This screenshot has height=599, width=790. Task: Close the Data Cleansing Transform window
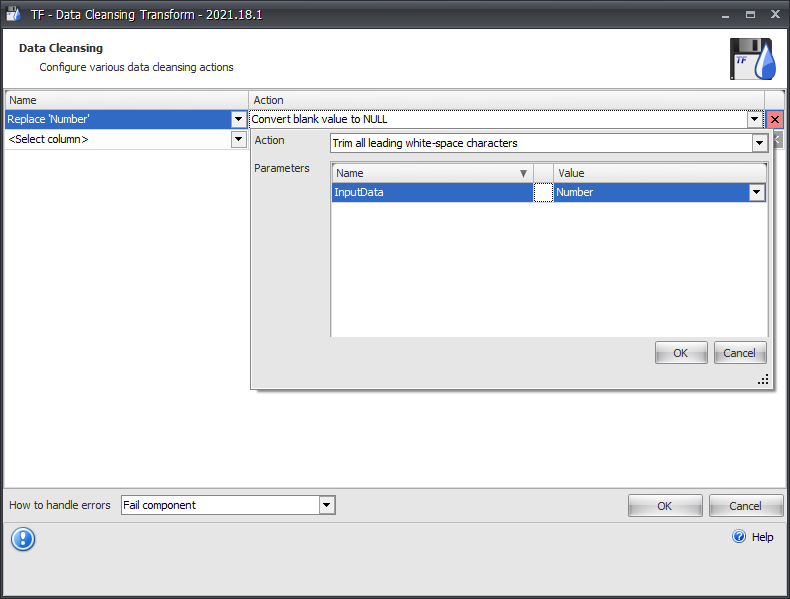(775, 15)
